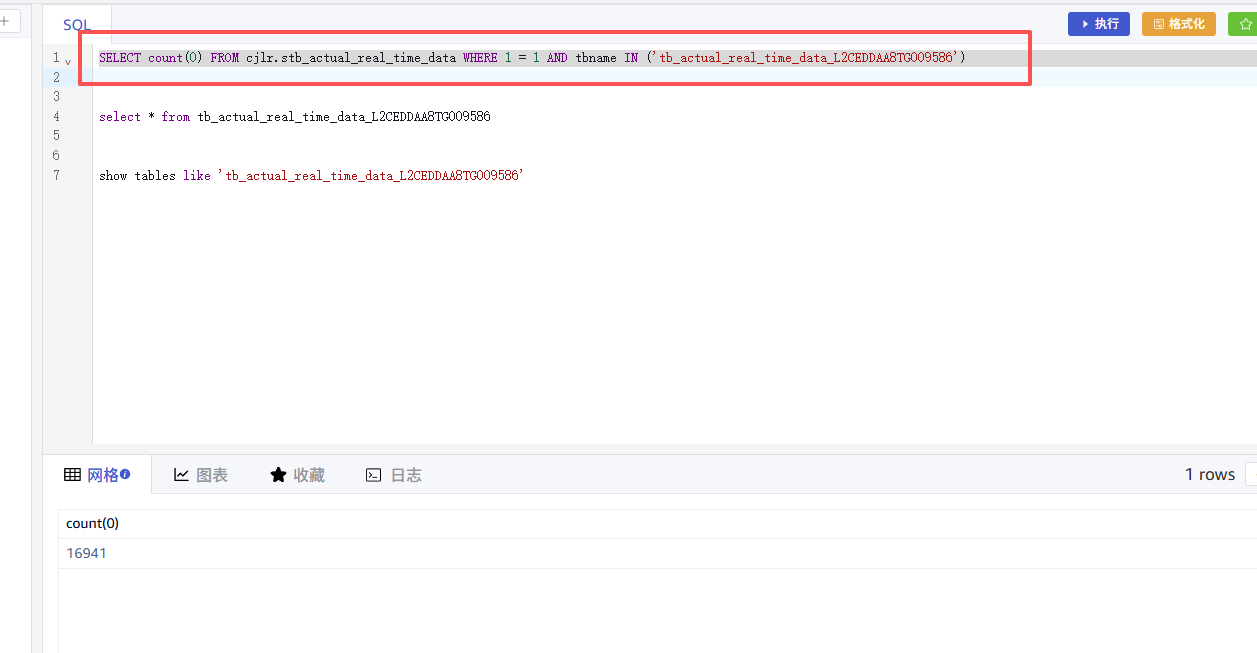The width and height of the screenshot is (1257, 653).
Task: Place cursor in the line 4 select statement
Action: click(294, 117)
